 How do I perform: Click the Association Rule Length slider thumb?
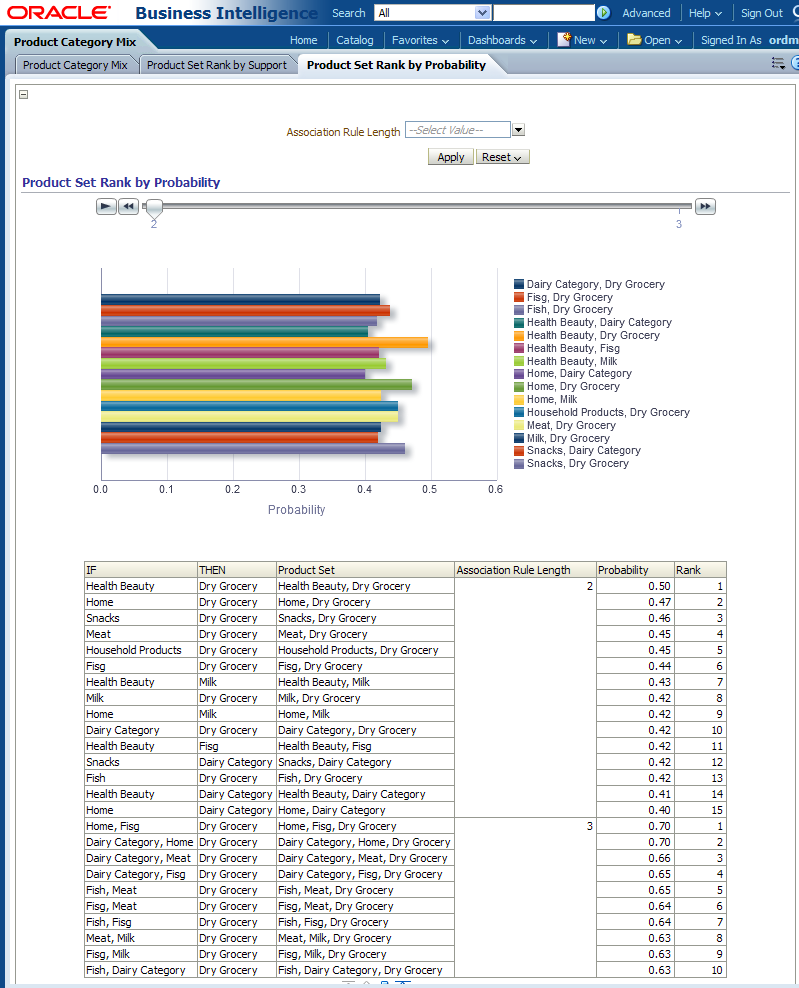click(153, 207)
